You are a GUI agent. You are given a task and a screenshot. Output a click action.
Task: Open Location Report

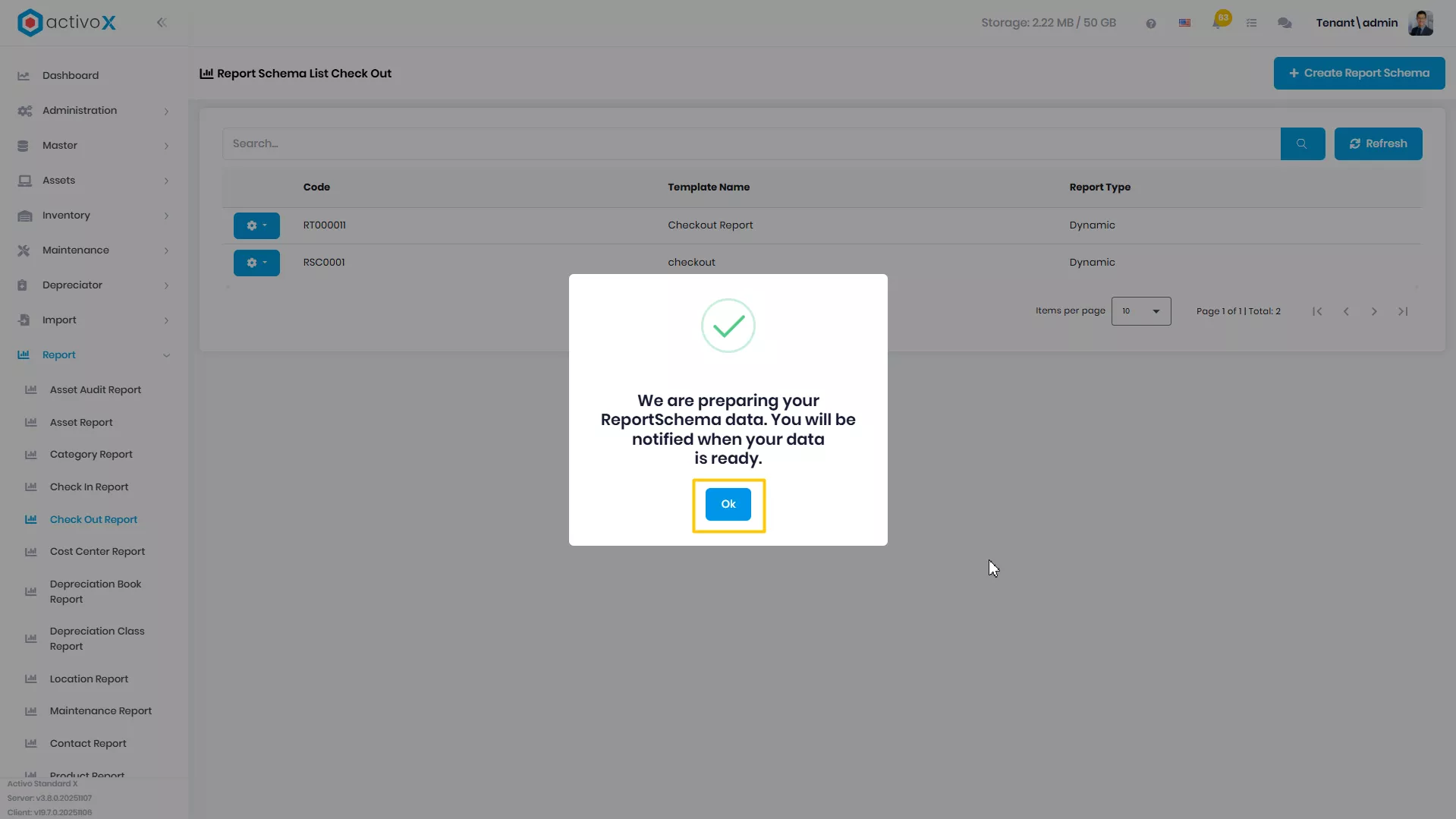(x=89, y=679)
